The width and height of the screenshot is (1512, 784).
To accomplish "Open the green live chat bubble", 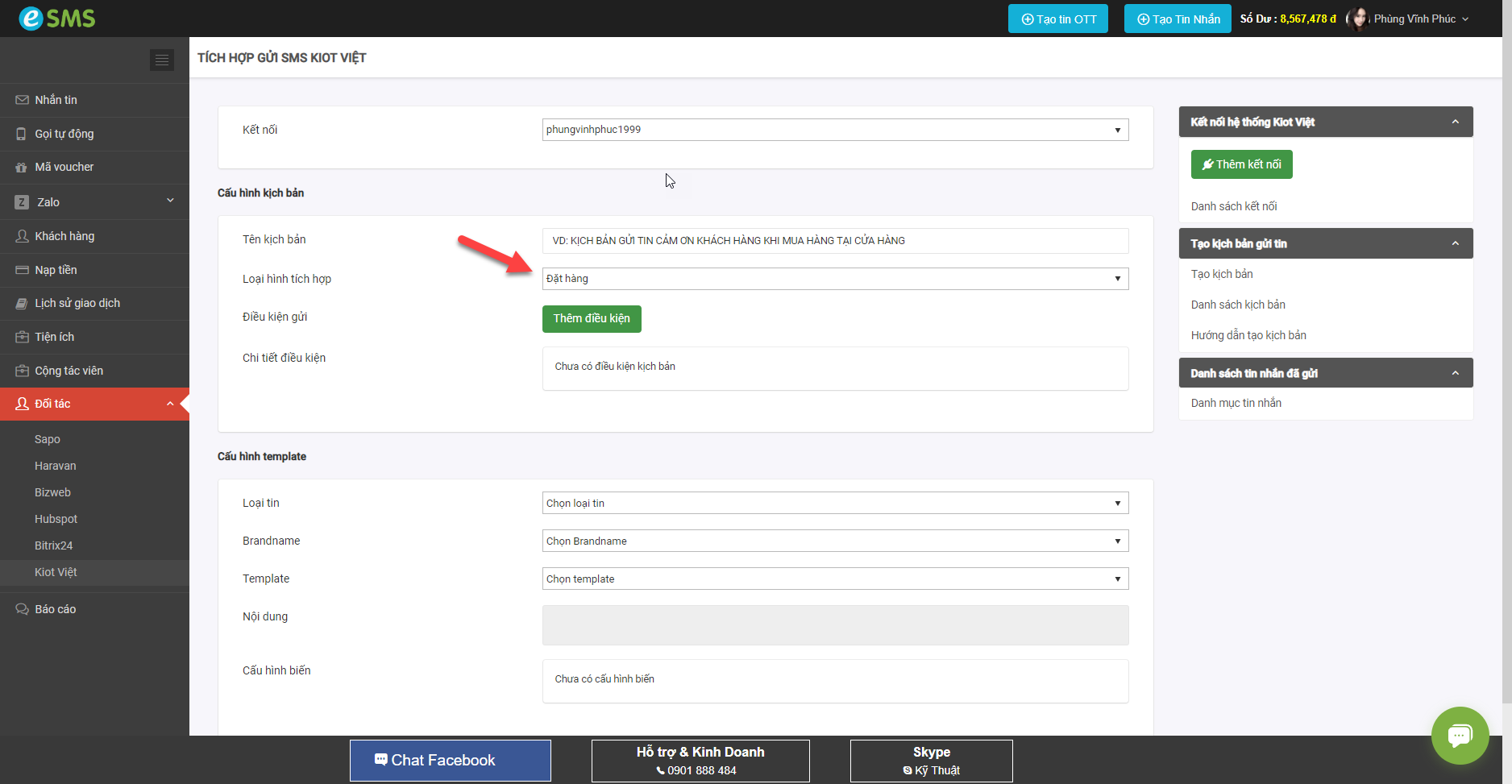I will point(1460,735).
